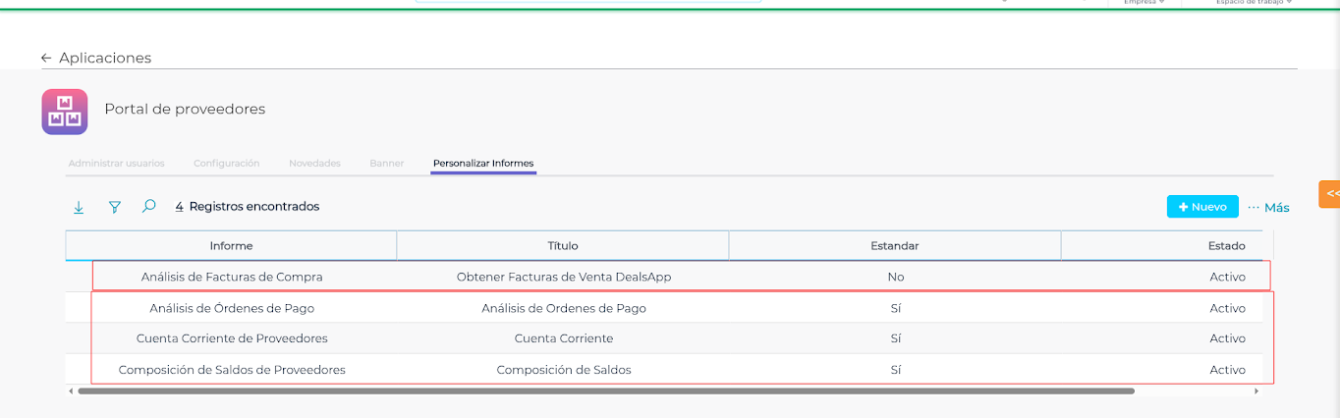Screen dimensions: 1340x418
Task: Expand the orange side panel arrow
Action: [1330, 194]
